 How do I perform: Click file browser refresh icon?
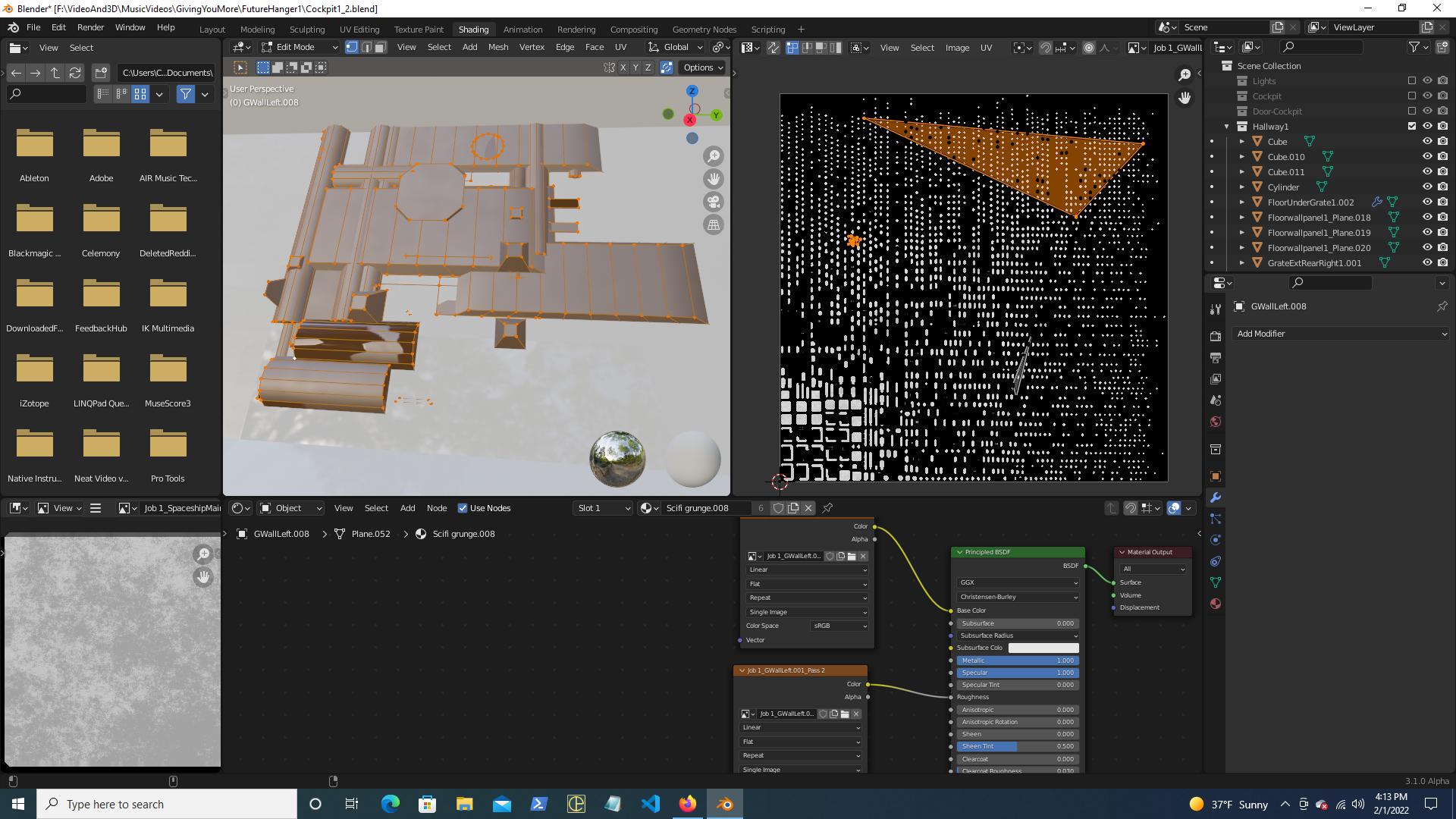(x=75, y=73)
